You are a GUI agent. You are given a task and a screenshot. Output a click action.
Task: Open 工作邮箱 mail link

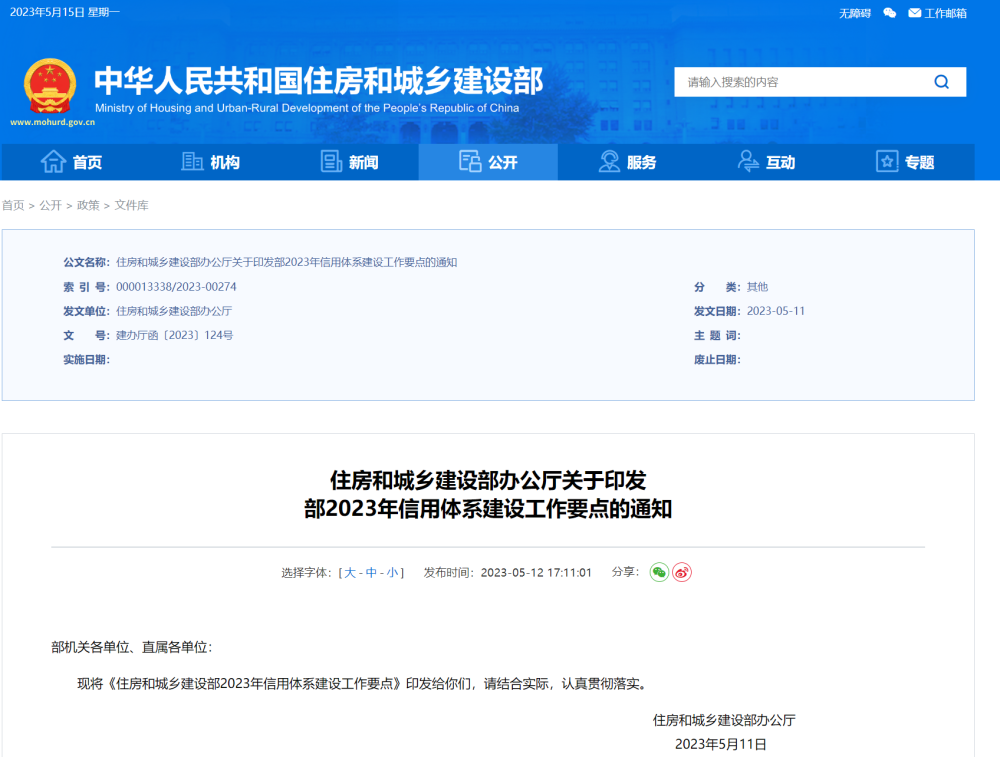[x=937, y=13]
